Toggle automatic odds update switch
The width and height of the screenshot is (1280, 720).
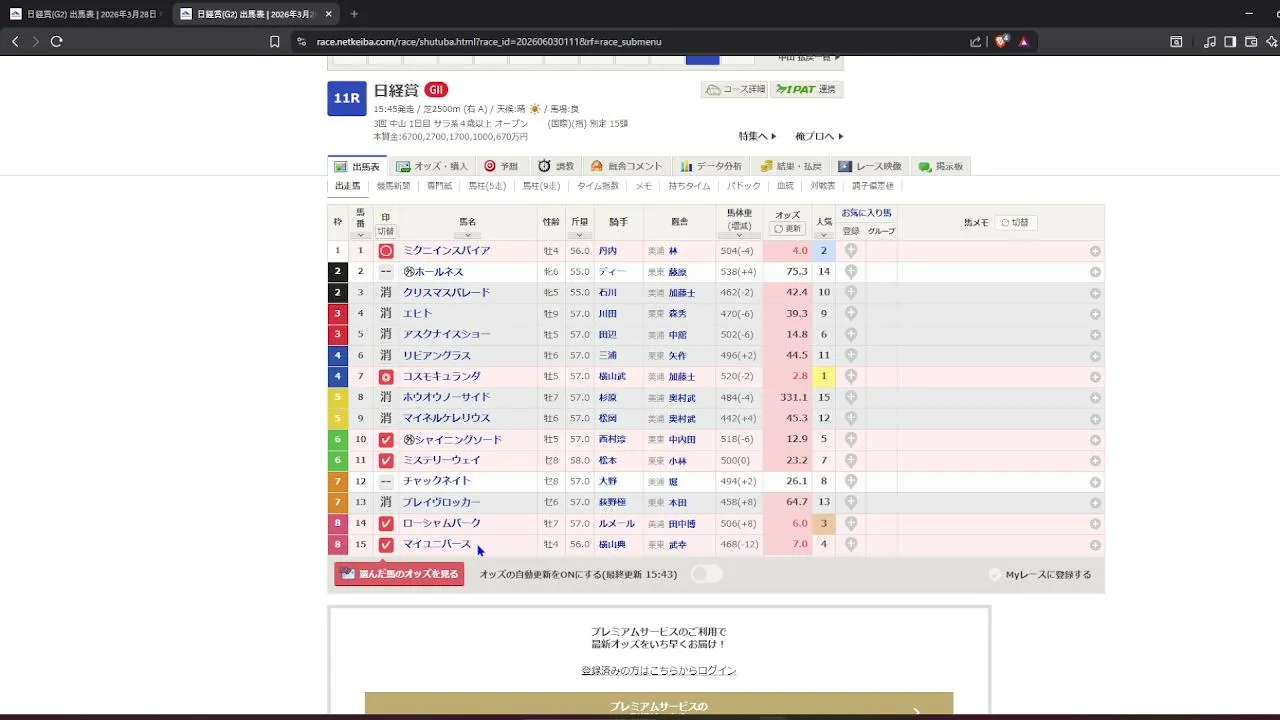pyautogui.click(x=706, y=574)
